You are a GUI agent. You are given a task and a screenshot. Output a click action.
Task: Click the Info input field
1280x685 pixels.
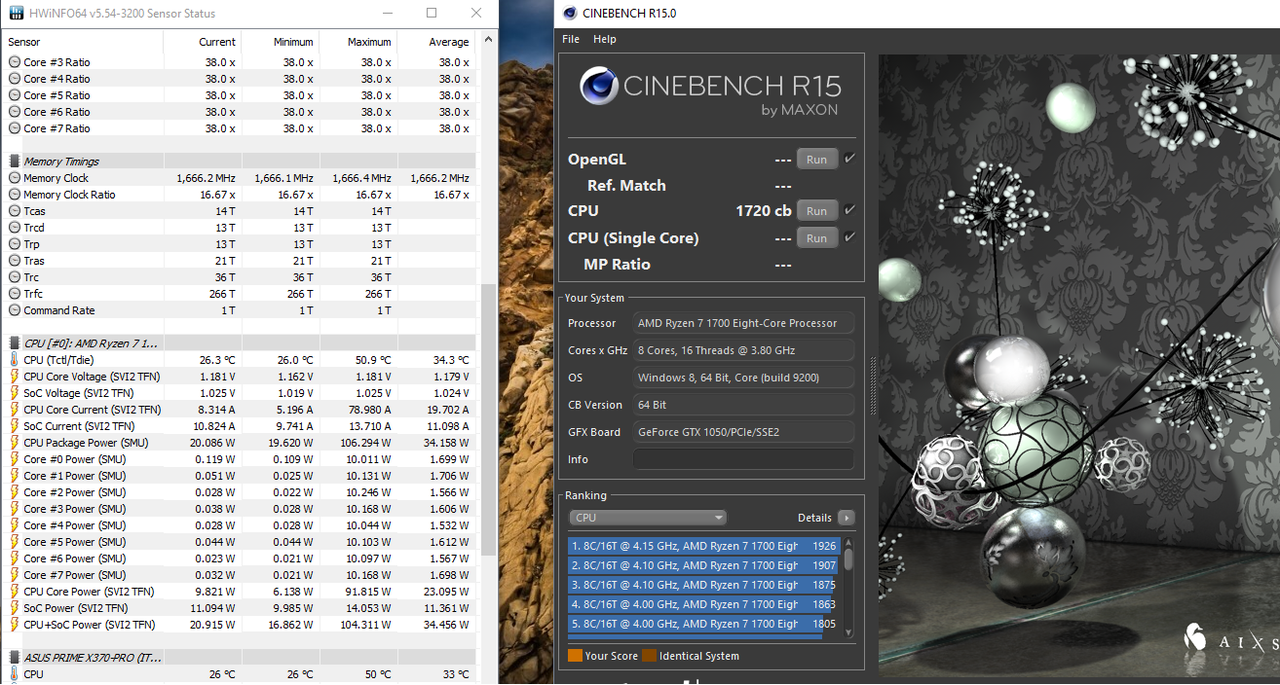click(x=743, y=459)
